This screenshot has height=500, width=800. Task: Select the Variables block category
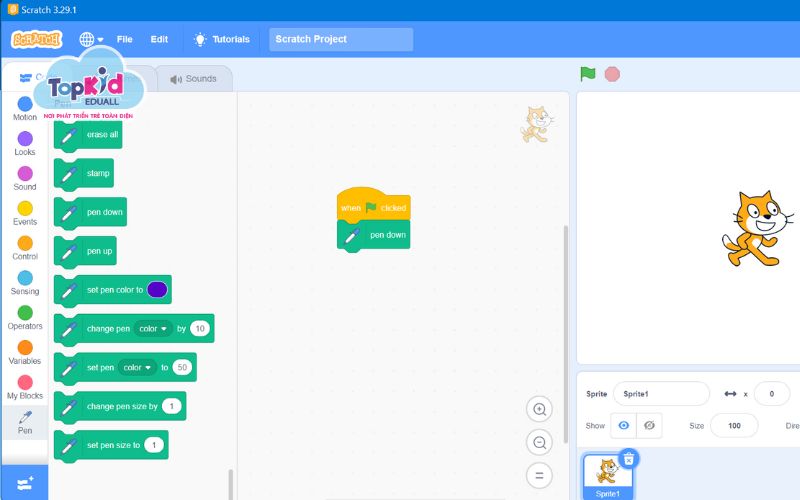click(x=25, y=353)
